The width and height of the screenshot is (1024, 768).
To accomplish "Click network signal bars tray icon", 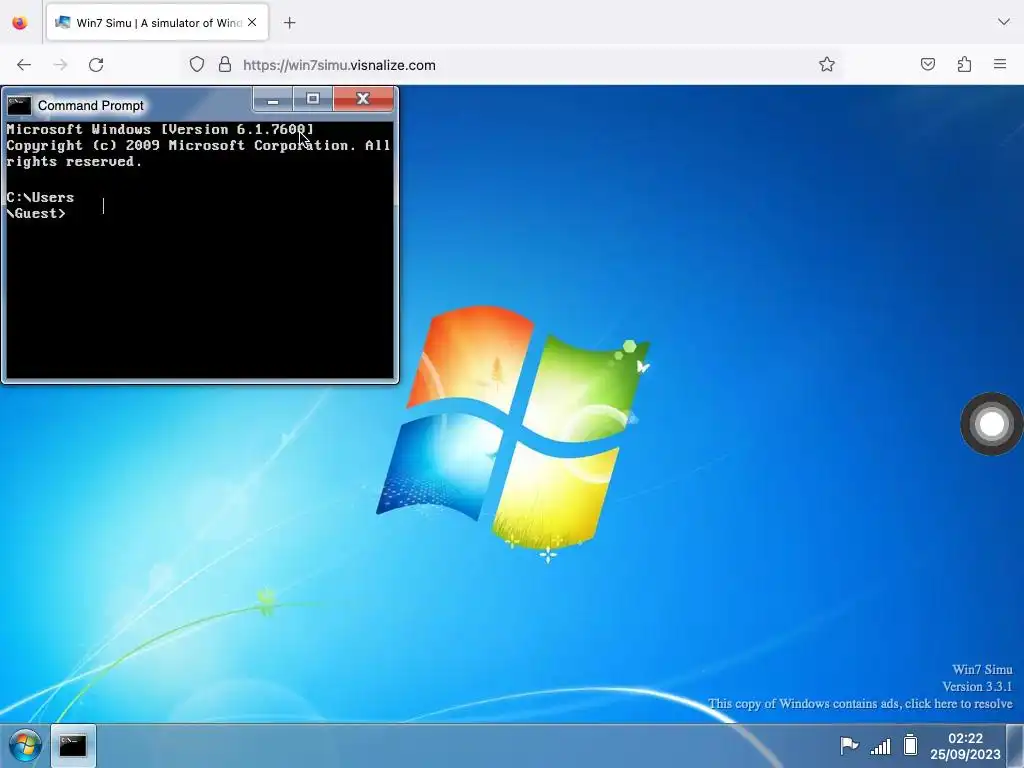I will click(x=880, y=745).
